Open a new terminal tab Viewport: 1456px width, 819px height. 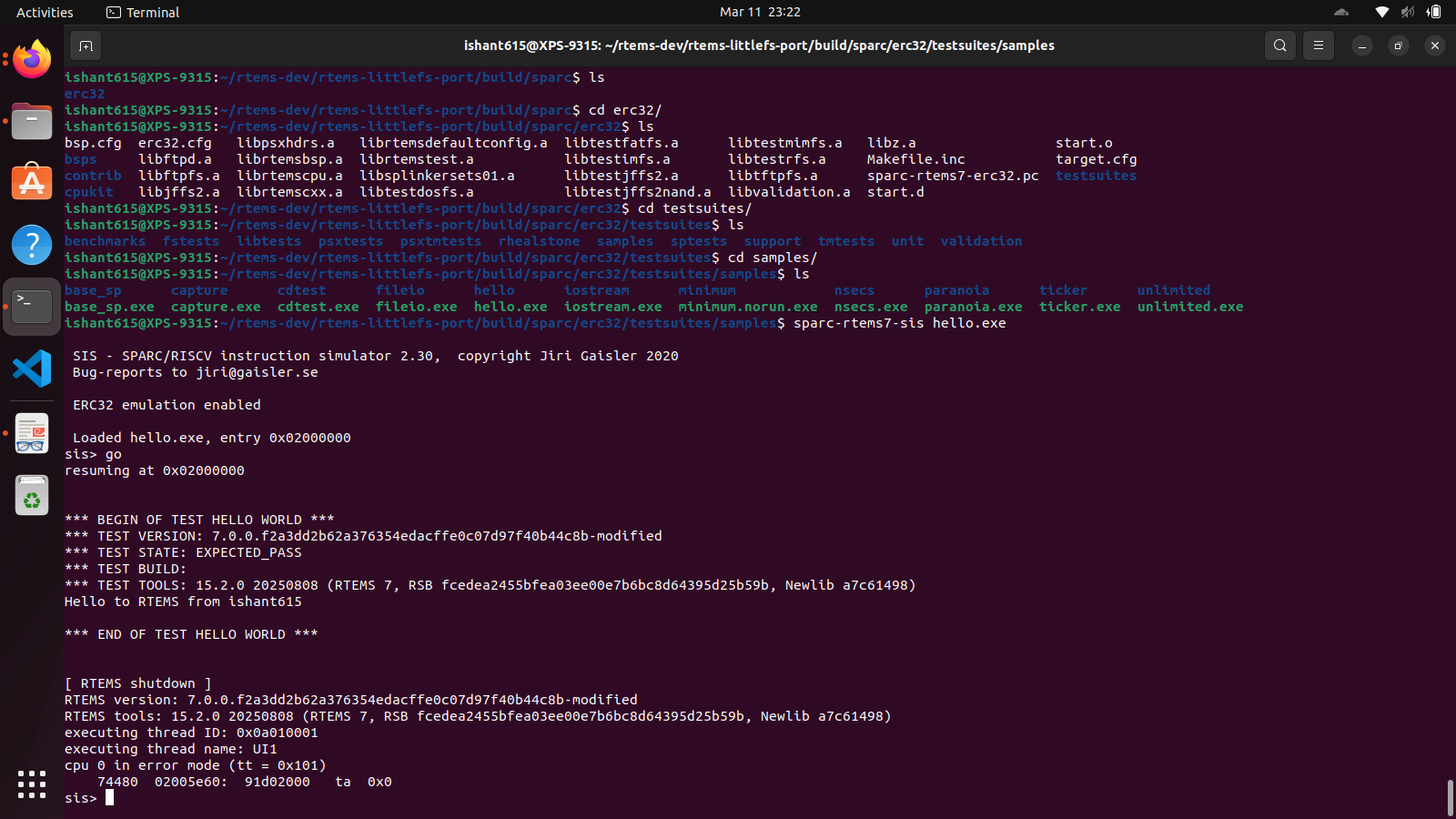tap(86, 45)
